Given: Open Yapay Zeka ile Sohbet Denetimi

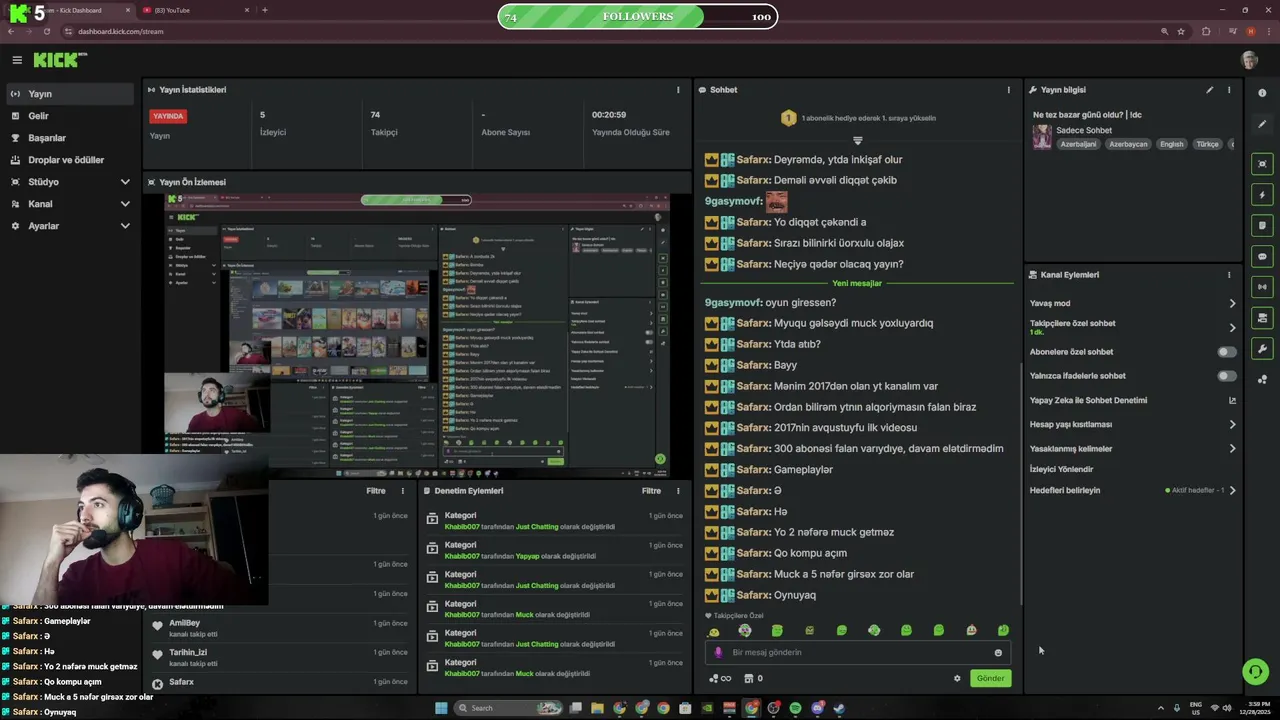Looking at the screenshot, I should tap(1133, 400).
